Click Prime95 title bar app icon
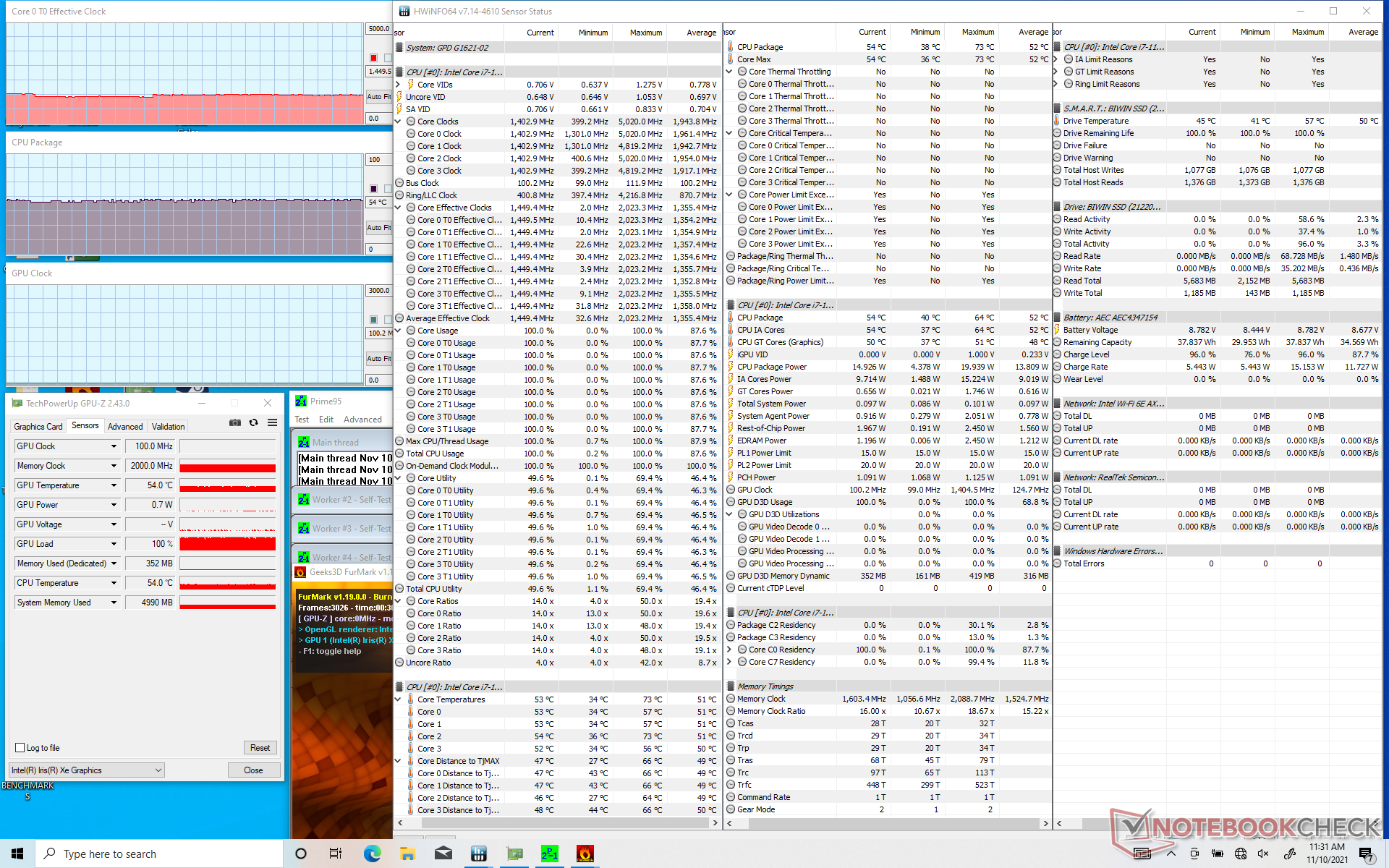 [301, 401]
